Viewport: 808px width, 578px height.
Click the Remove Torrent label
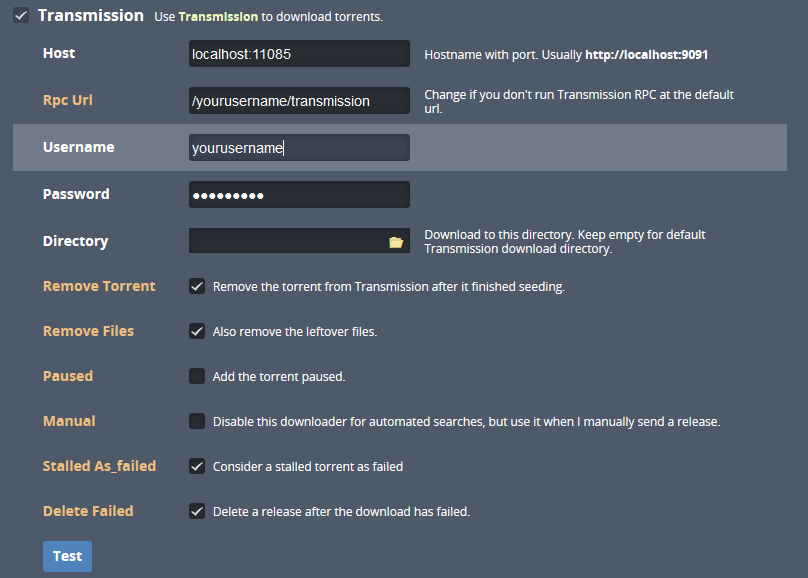click(x=99, y=286)
